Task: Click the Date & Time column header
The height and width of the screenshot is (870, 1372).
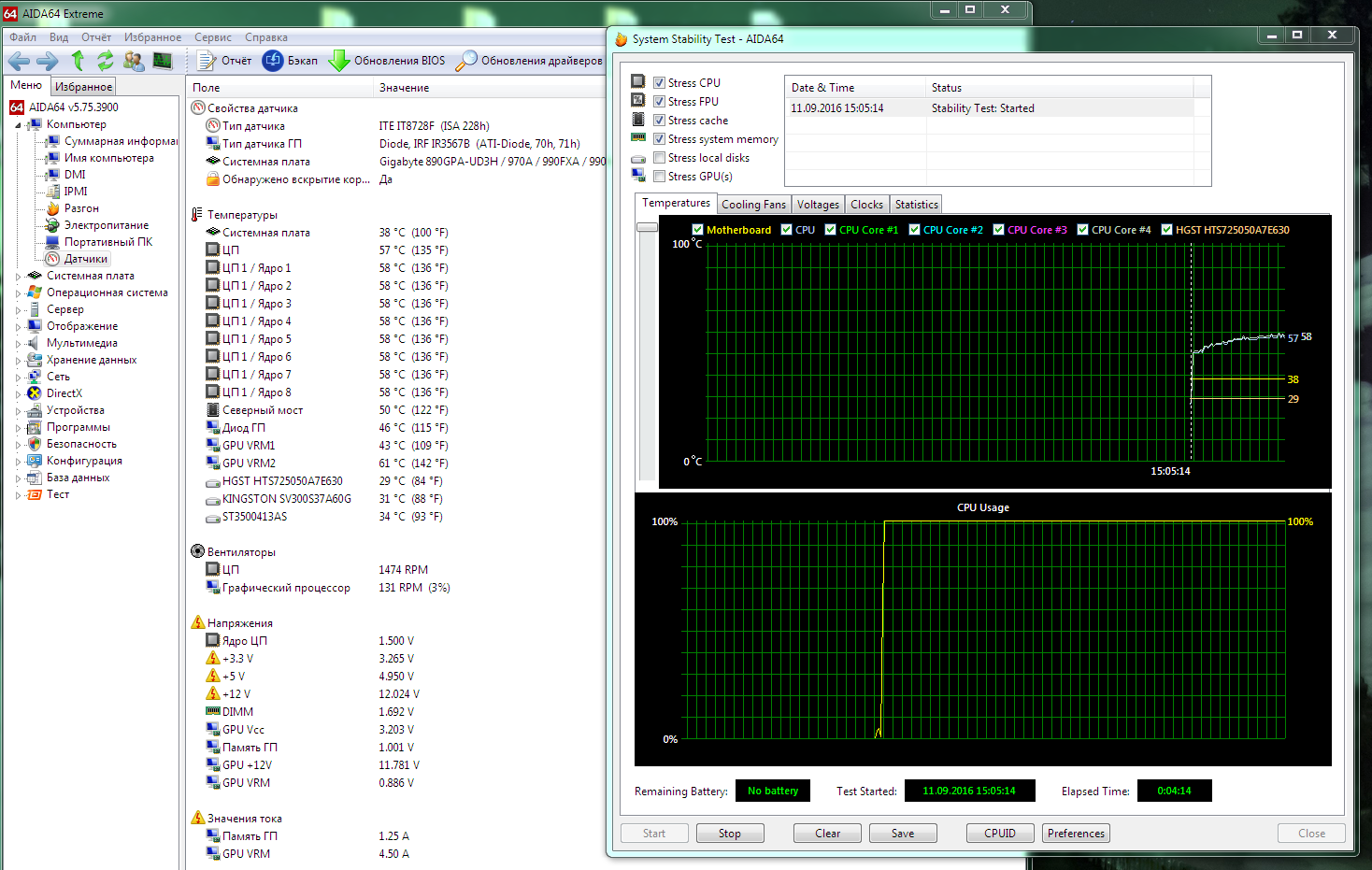Action: coord(855,88)
